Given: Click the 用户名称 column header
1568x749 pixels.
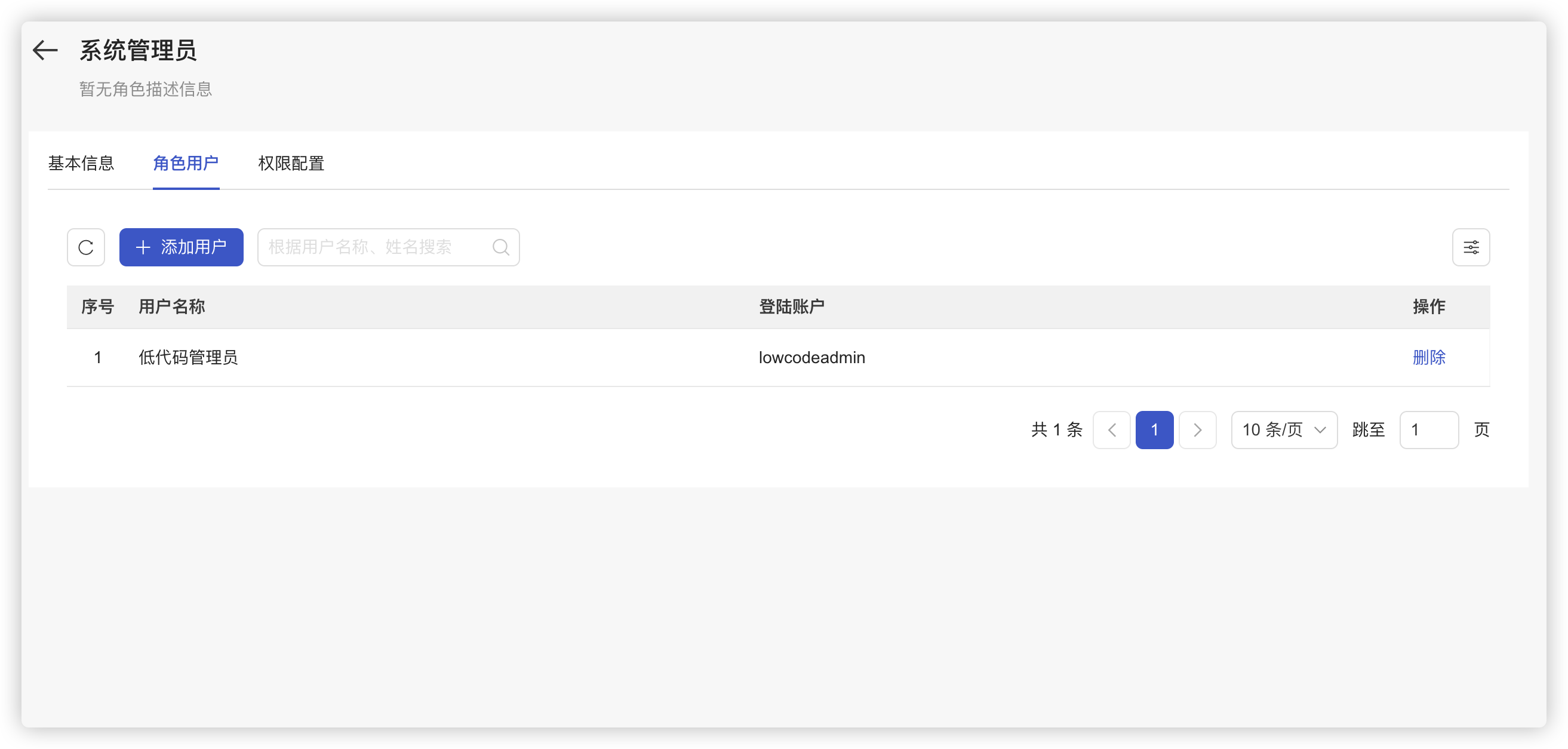Looking at the screenshot, I should tap(171, 306).
